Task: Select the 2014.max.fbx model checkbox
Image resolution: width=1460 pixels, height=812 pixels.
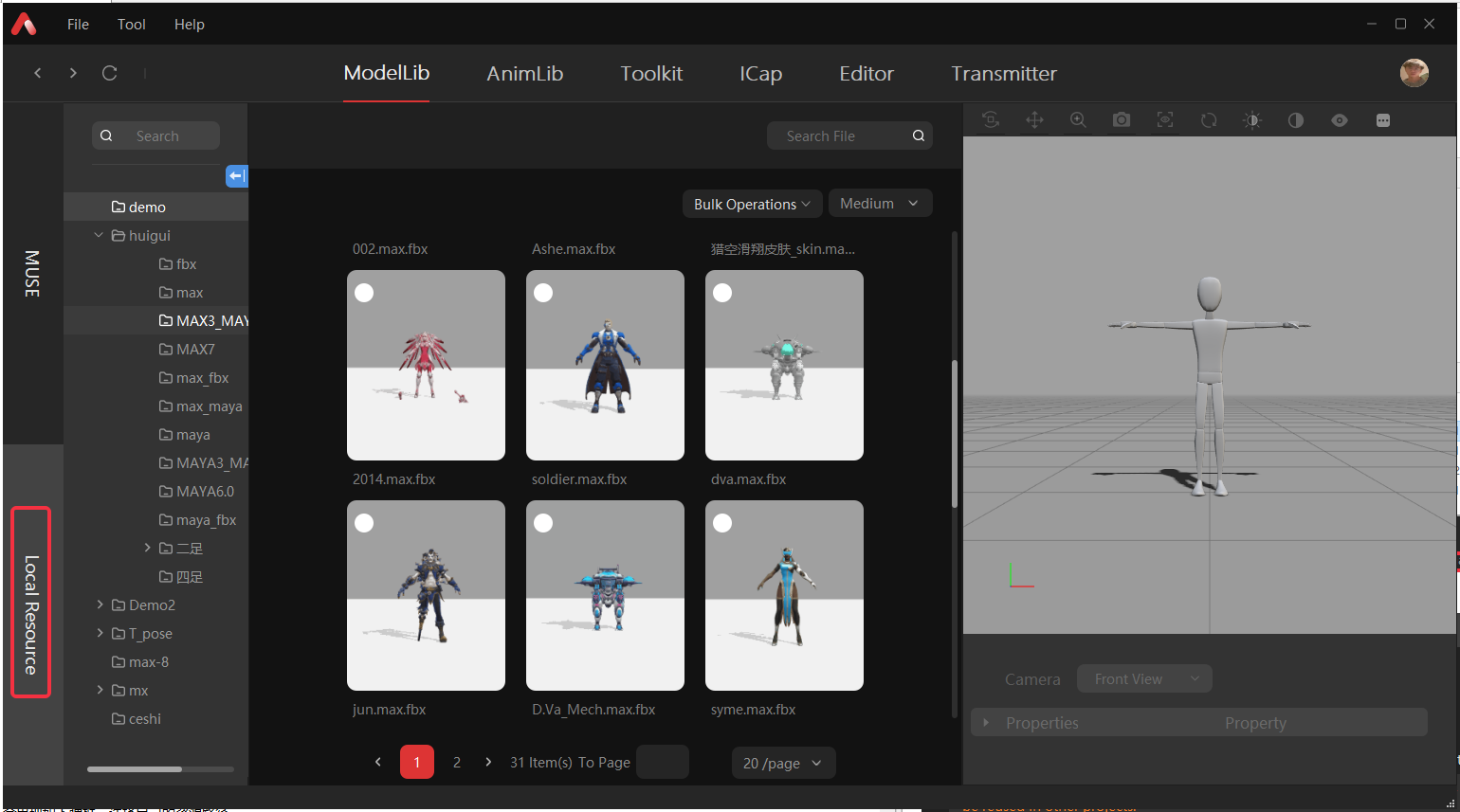Action: (x=364, y=293)
